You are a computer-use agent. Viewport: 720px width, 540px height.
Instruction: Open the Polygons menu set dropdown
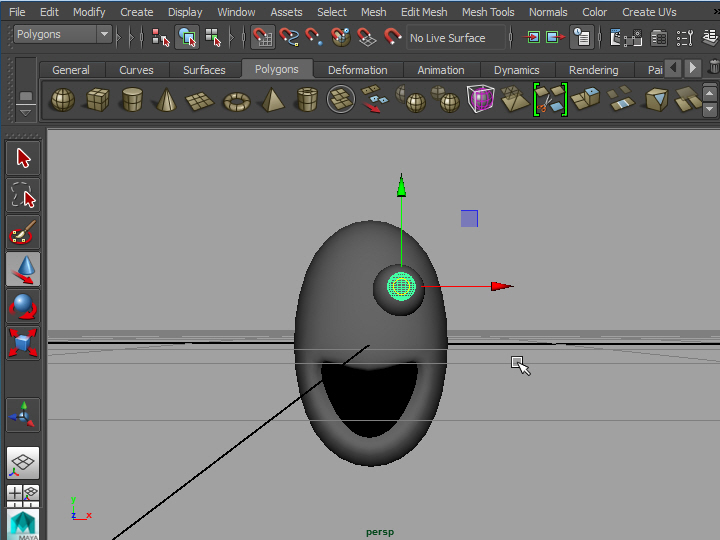(104, 35)
